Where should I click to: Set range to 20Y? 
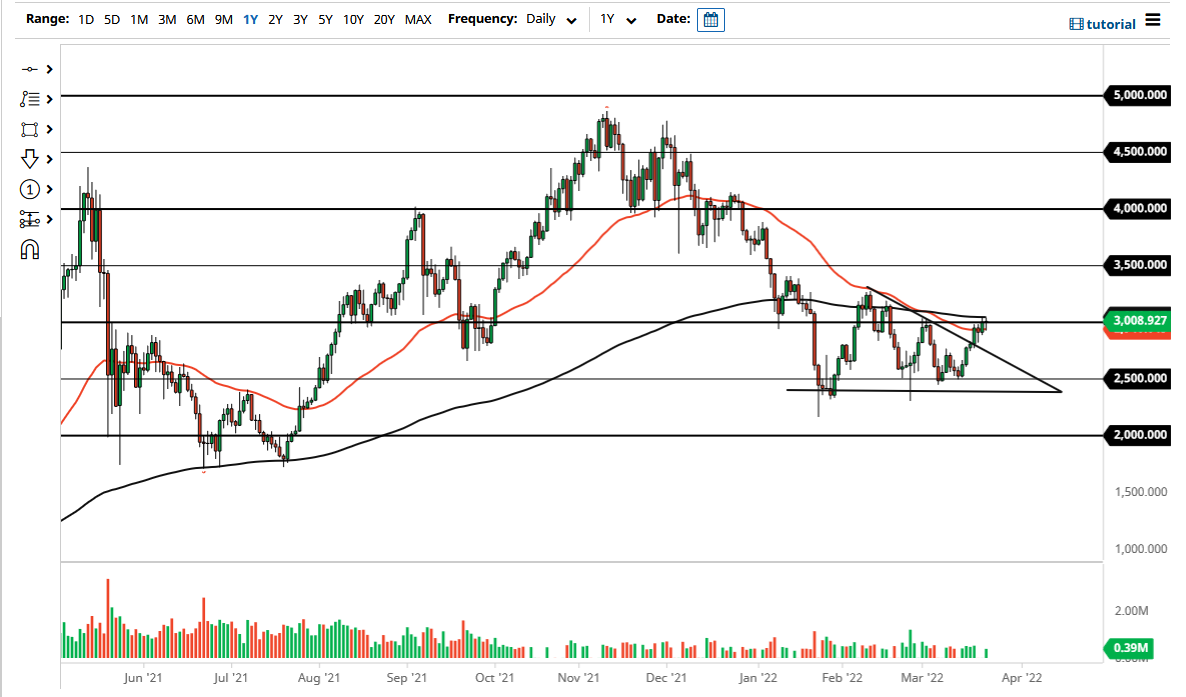point(384,20)
